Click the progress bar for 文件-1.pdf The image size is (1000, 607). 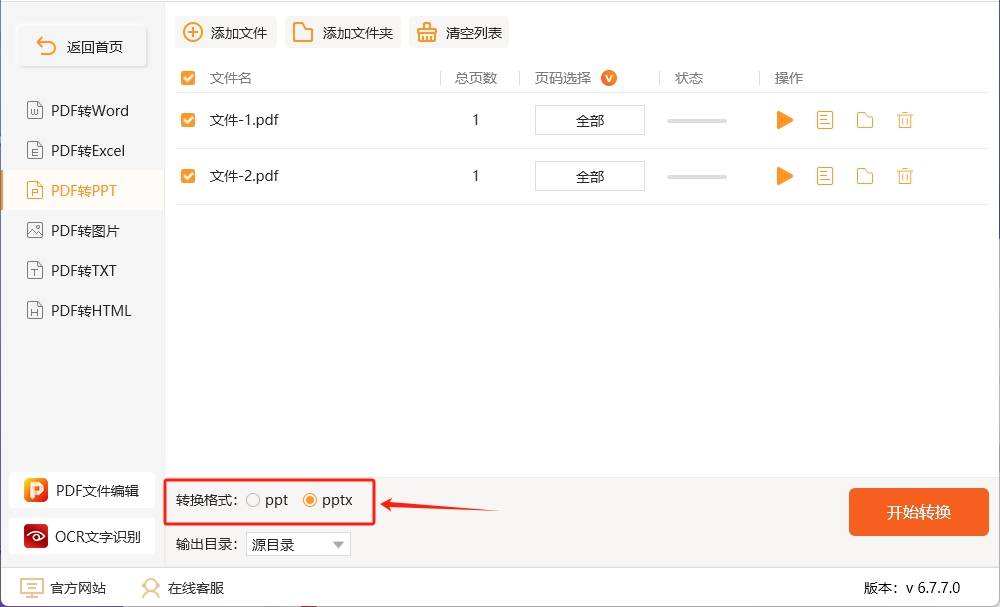click(696, 119)
